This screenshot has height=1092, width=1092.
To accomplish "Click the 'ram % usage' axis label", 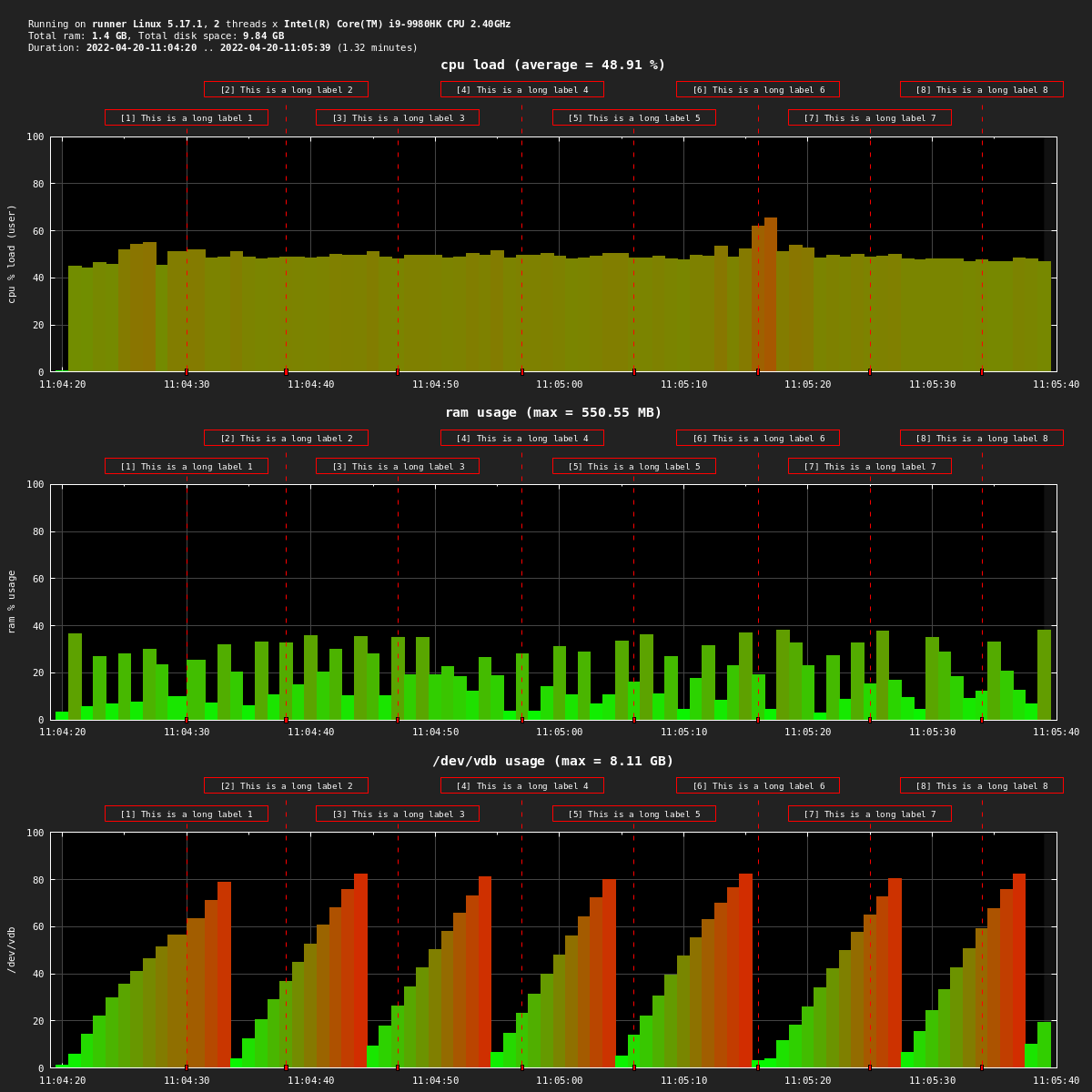I will coord(12,601).
